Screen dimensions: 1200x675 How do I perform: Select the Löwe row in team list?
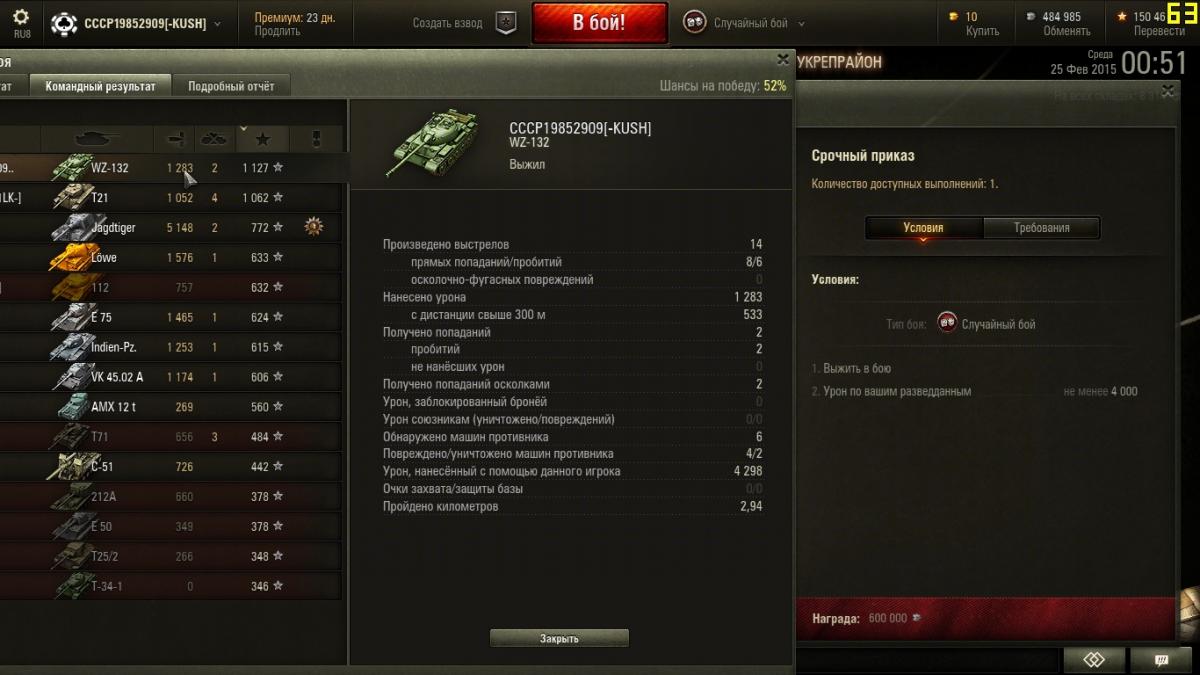pyautogui.click(x=170, y=257)
